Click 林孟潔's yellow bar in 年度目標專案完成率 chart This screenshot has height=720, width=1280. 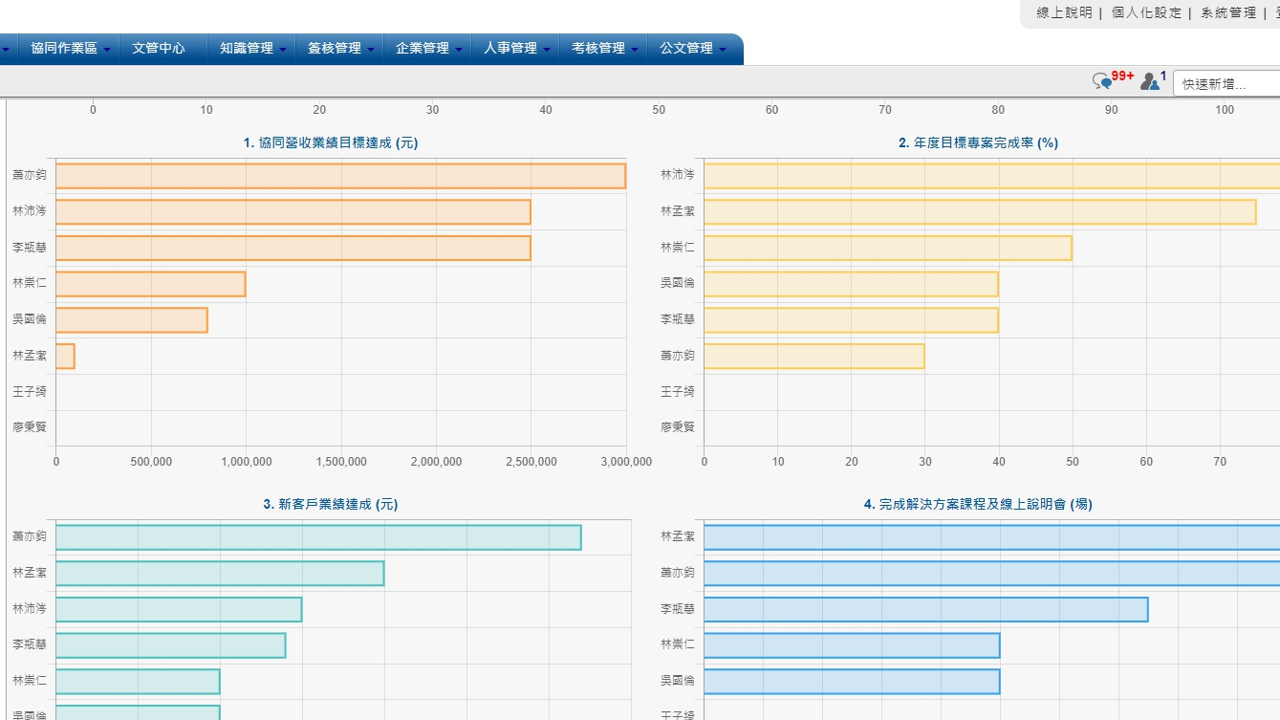(x=980, y=212)
